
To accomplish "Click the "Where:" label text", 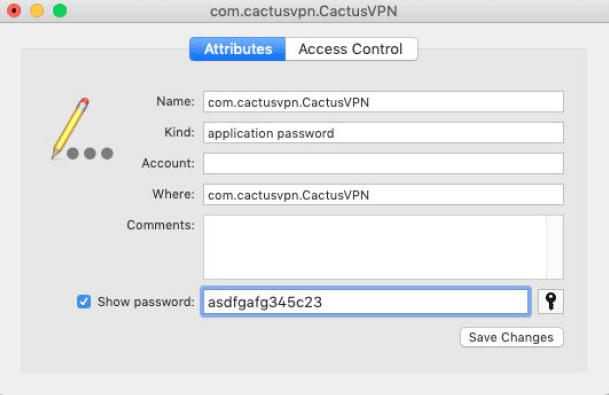I will (x=174, y=194).
